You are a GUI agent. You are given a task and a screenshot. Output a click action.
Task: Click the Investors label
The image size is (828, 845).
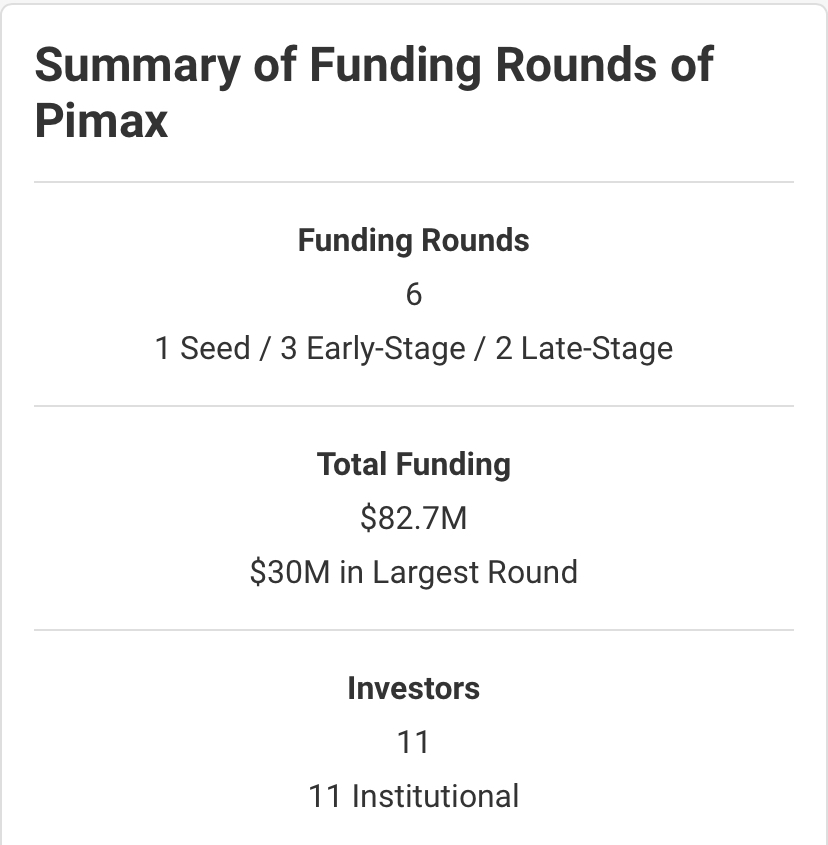(x=413, y=688)
